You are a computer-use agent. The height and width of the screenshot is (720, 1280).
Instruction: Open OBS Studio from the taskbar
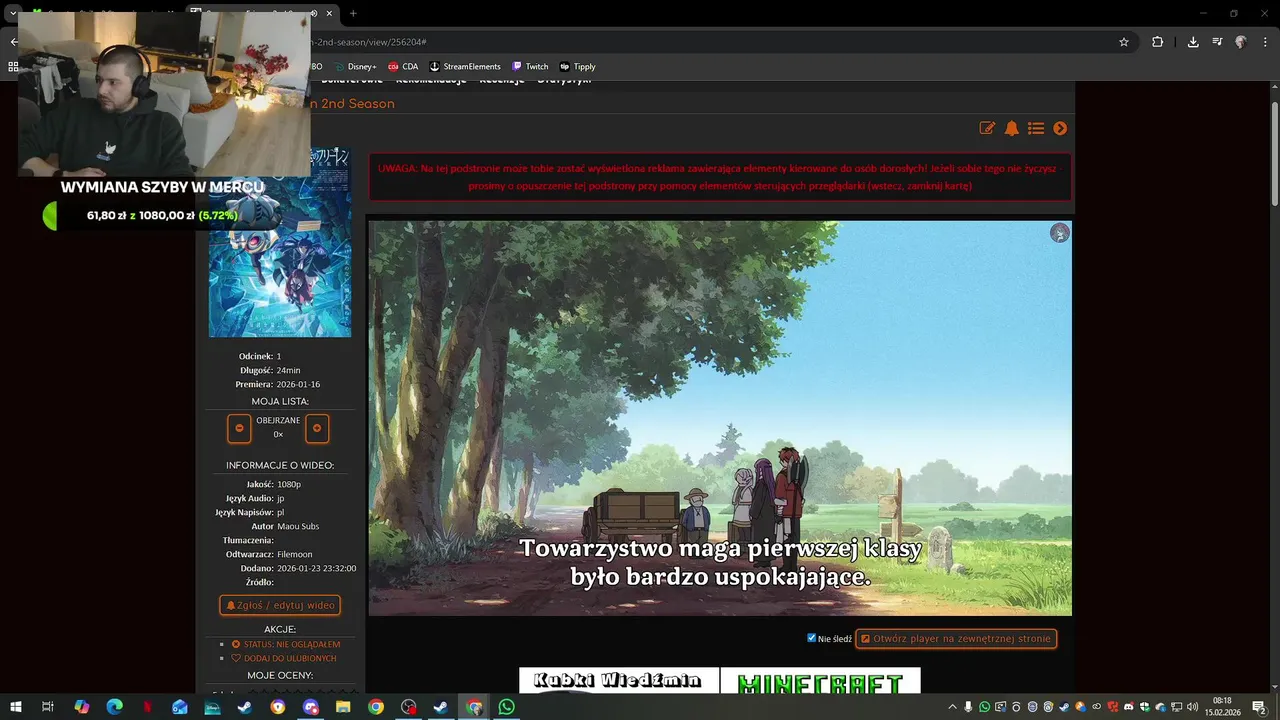(408, 707)
